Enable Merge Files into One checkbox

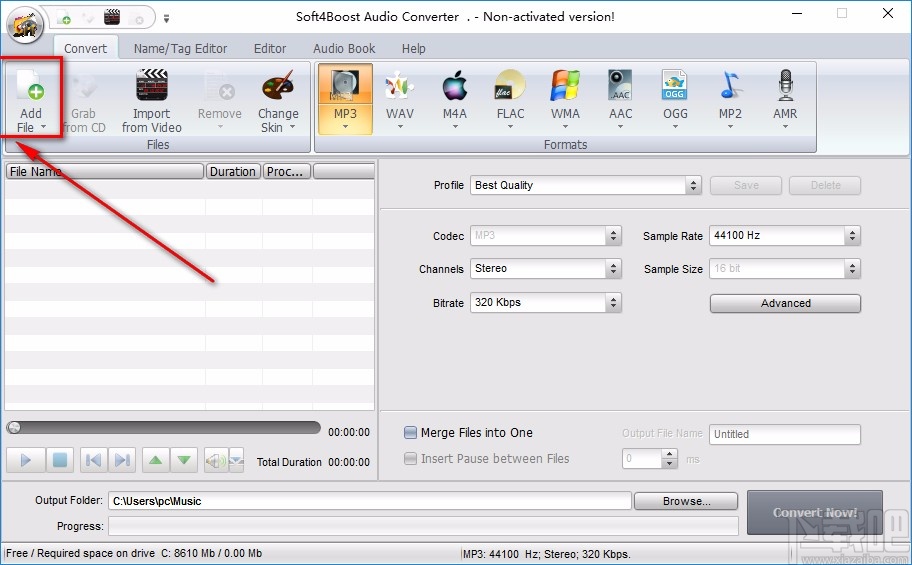pos(410,432)
